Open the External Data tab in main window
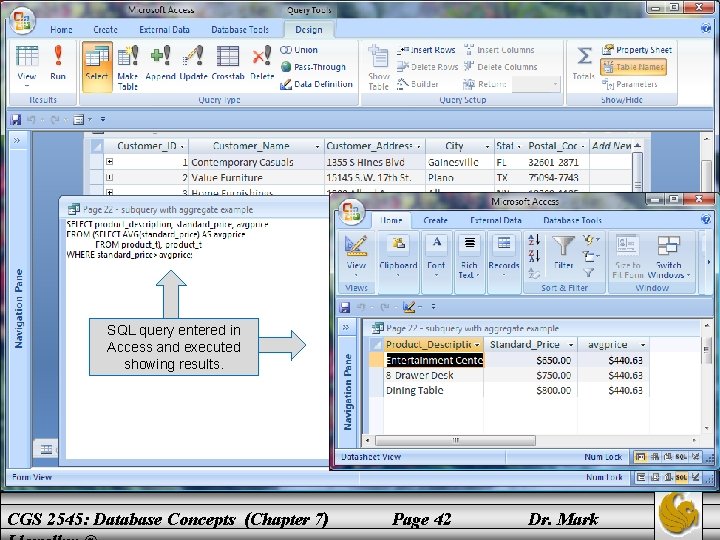 (x=164, y=29)
